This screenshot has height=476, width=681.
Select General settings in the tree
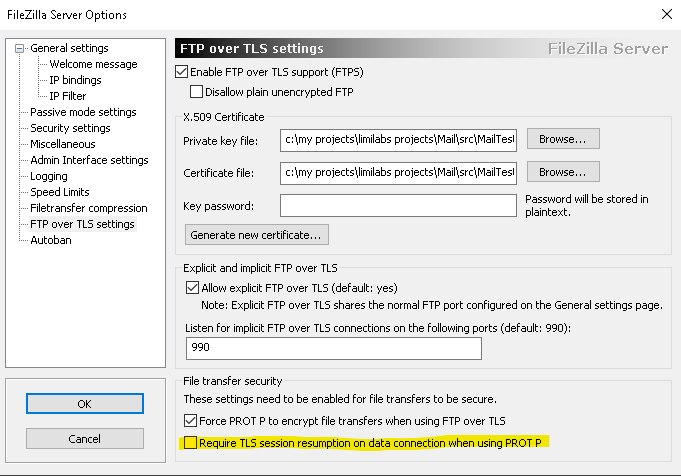(69, 48)
